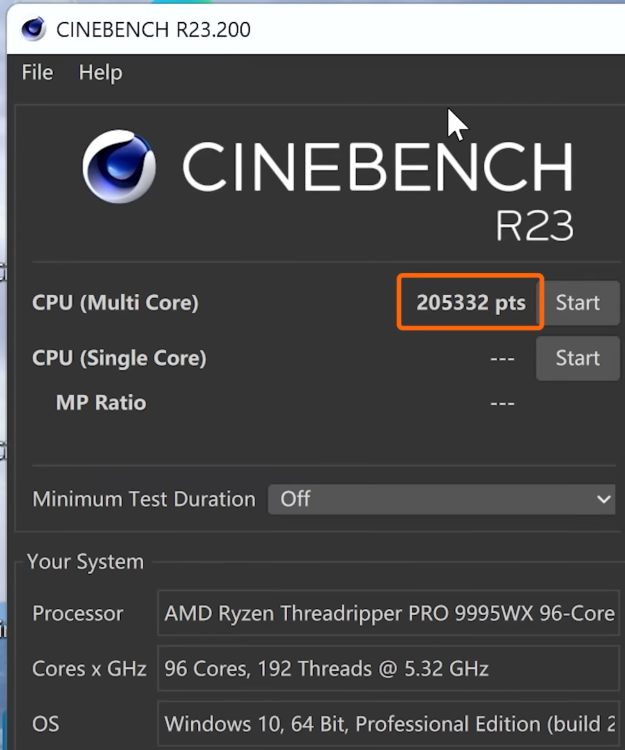Click the CPU (Multi Core) label
625x750 pixels.
(x=115, y=303)
